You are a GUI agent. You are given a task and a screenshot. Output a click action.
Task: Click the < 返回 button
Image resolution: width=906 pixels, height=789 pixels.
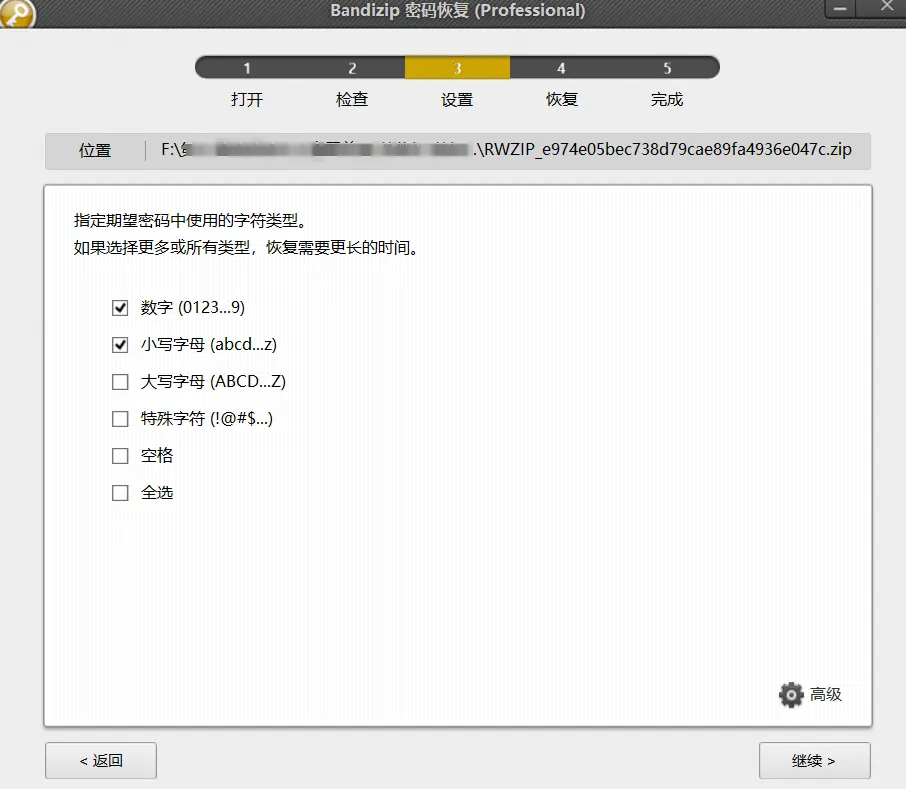tap(101, 761)
